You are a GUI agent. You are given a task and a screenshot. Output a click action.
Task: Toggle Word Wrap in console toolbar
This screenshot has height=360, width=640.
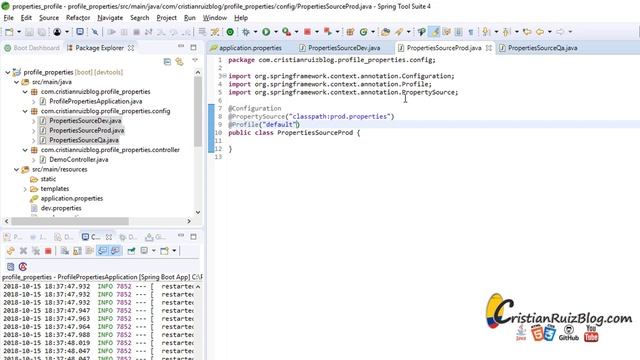click(x=89, y=251)
